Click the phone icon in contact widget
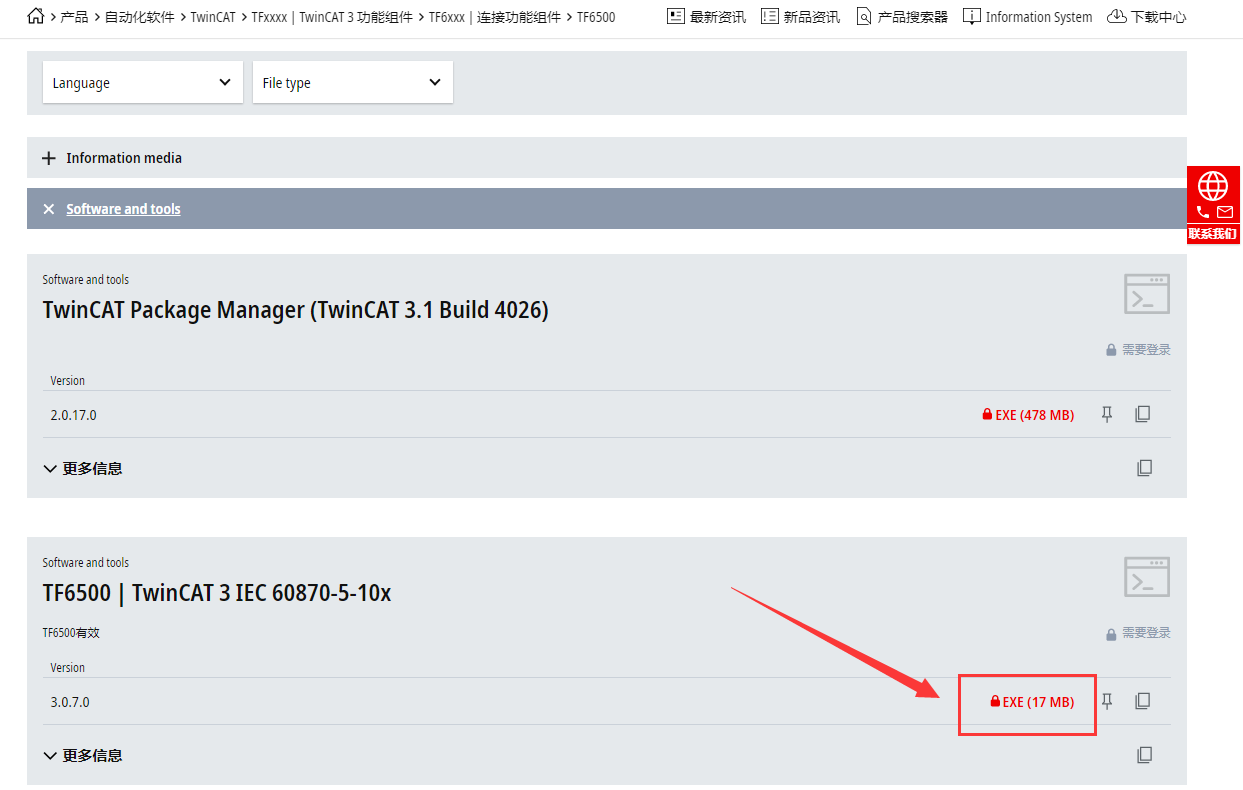The width and height of the screenshot is (1243, 790). pyautogui.click(x=1203, y=212)
